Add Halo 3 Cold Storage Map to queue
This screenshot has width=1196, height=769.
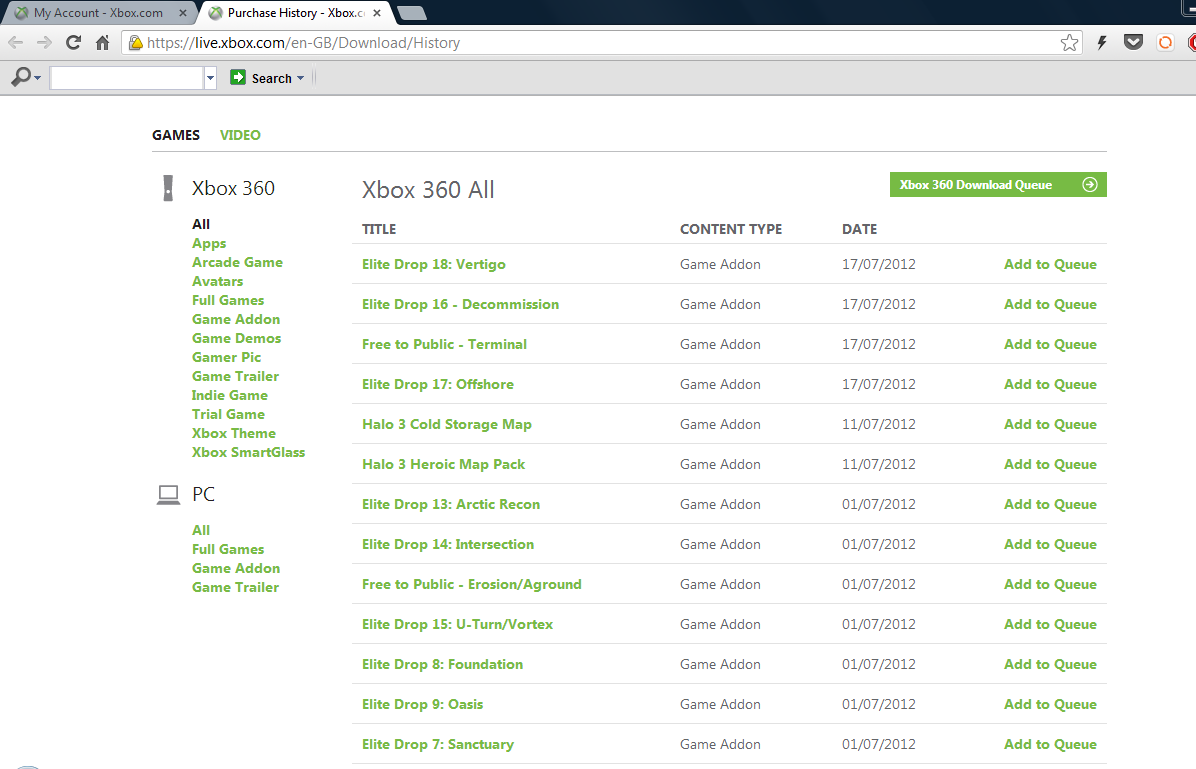pos(1050,424)
